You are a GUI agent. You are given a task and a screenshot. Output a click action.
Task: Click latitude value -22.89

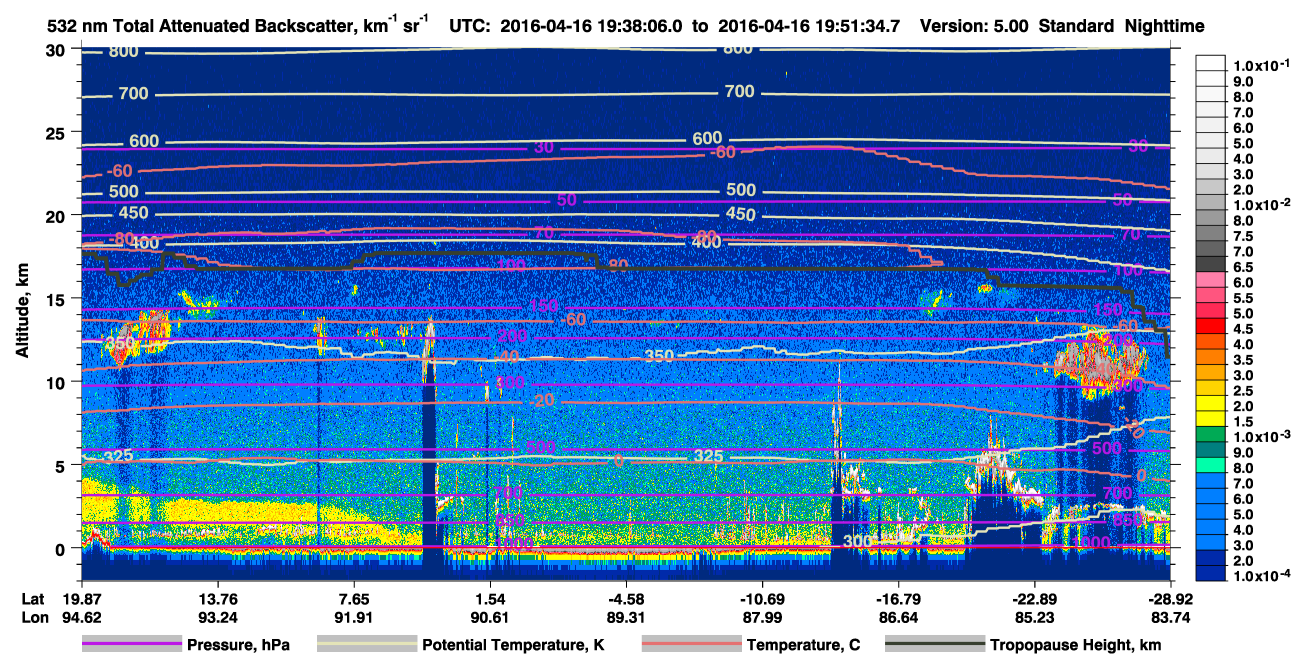point(1034,599)
